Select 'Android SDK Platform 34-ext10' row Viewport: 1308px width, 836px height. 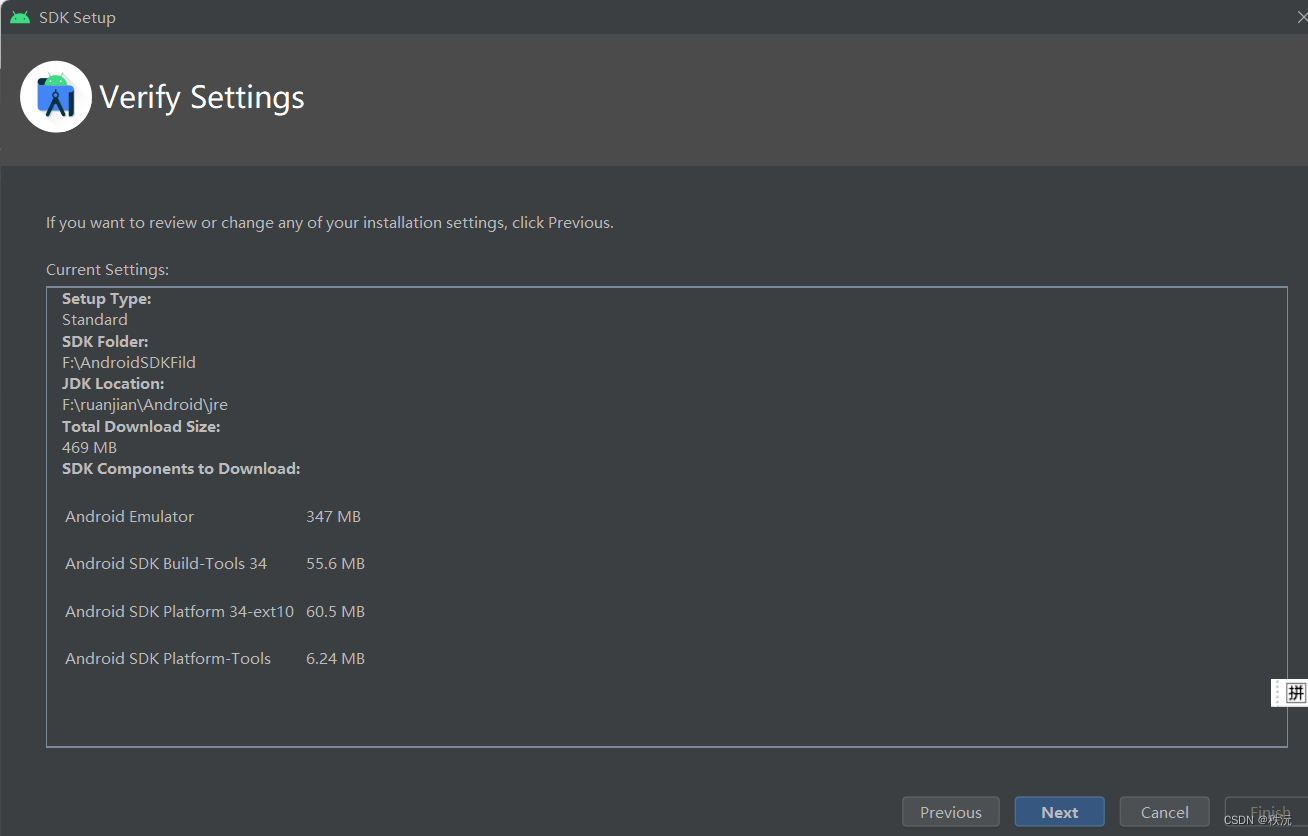pos(215,611)
